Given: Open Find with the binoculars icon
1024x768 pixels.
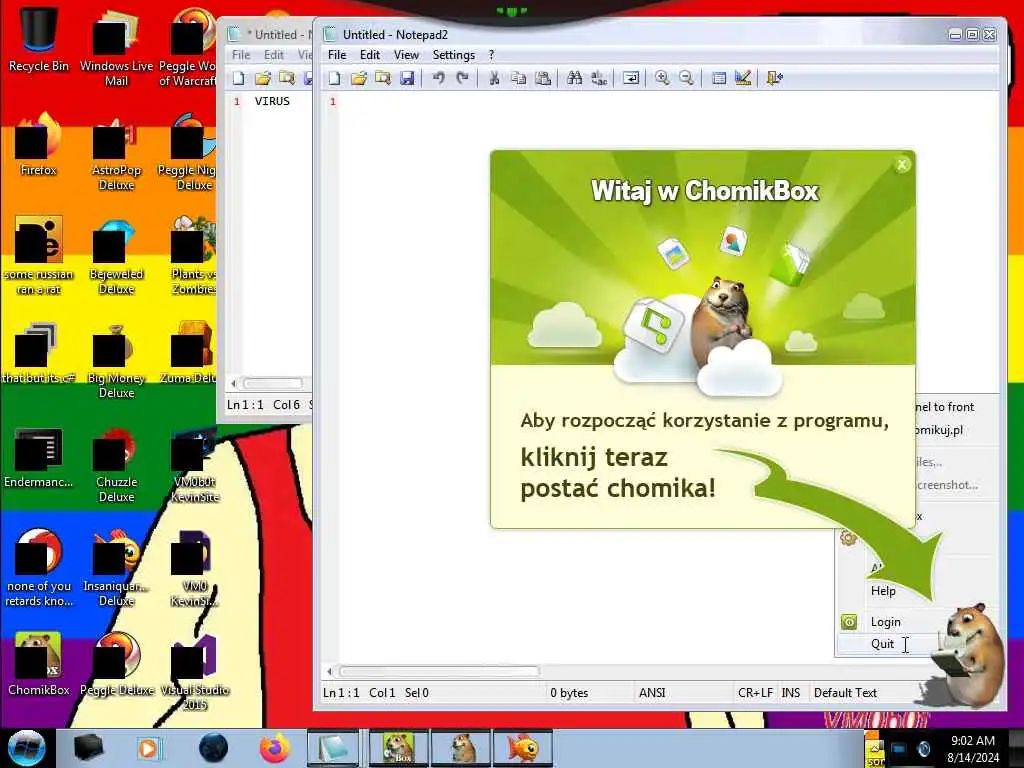Looking at the screenshot, I should pos(575,78).
